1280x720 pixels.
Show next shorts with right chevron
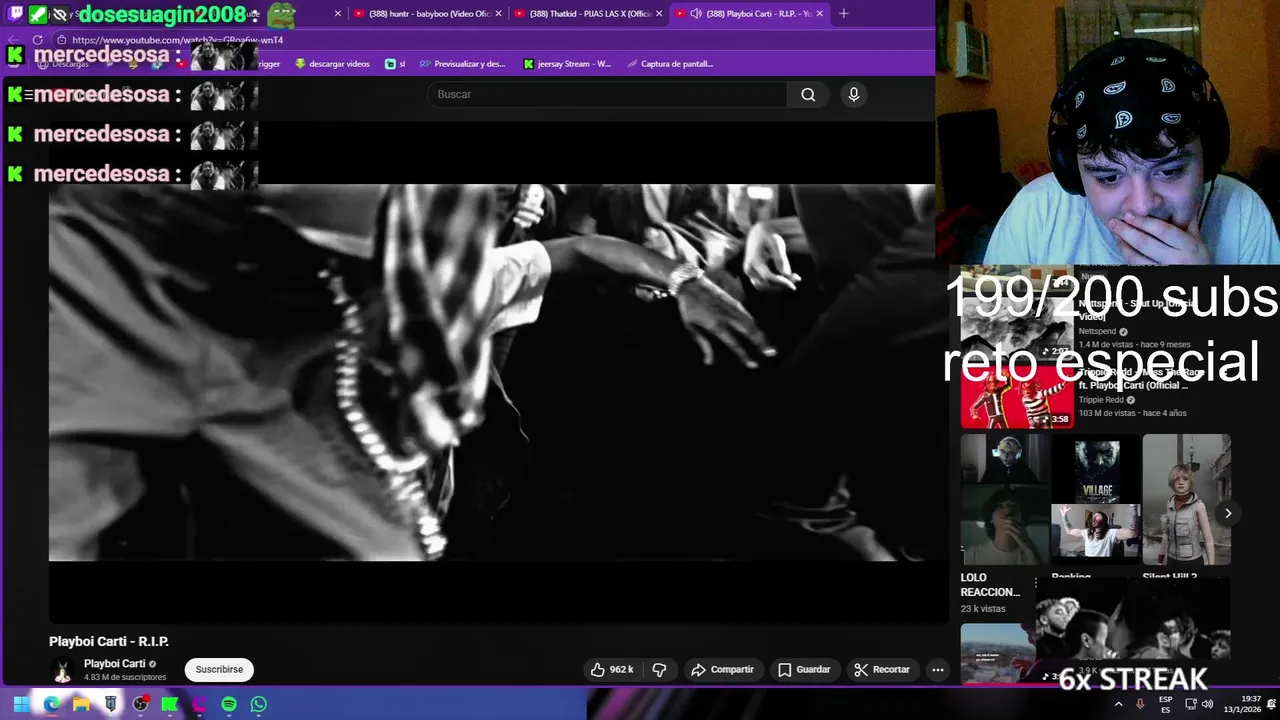tap(1228, 513)
